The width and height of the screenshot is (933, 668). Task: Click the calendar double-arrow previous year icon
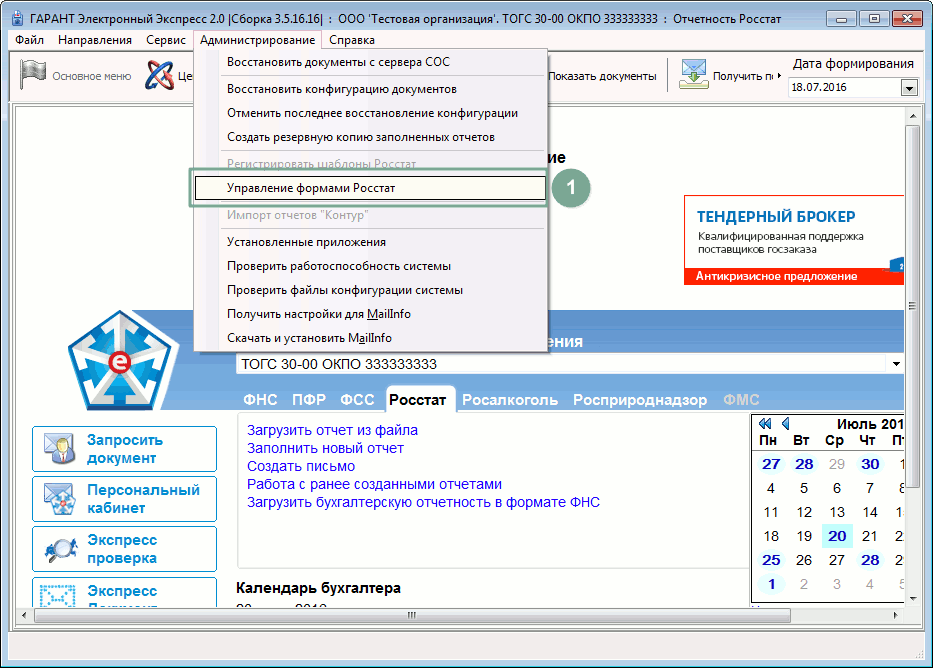(765, 424)
